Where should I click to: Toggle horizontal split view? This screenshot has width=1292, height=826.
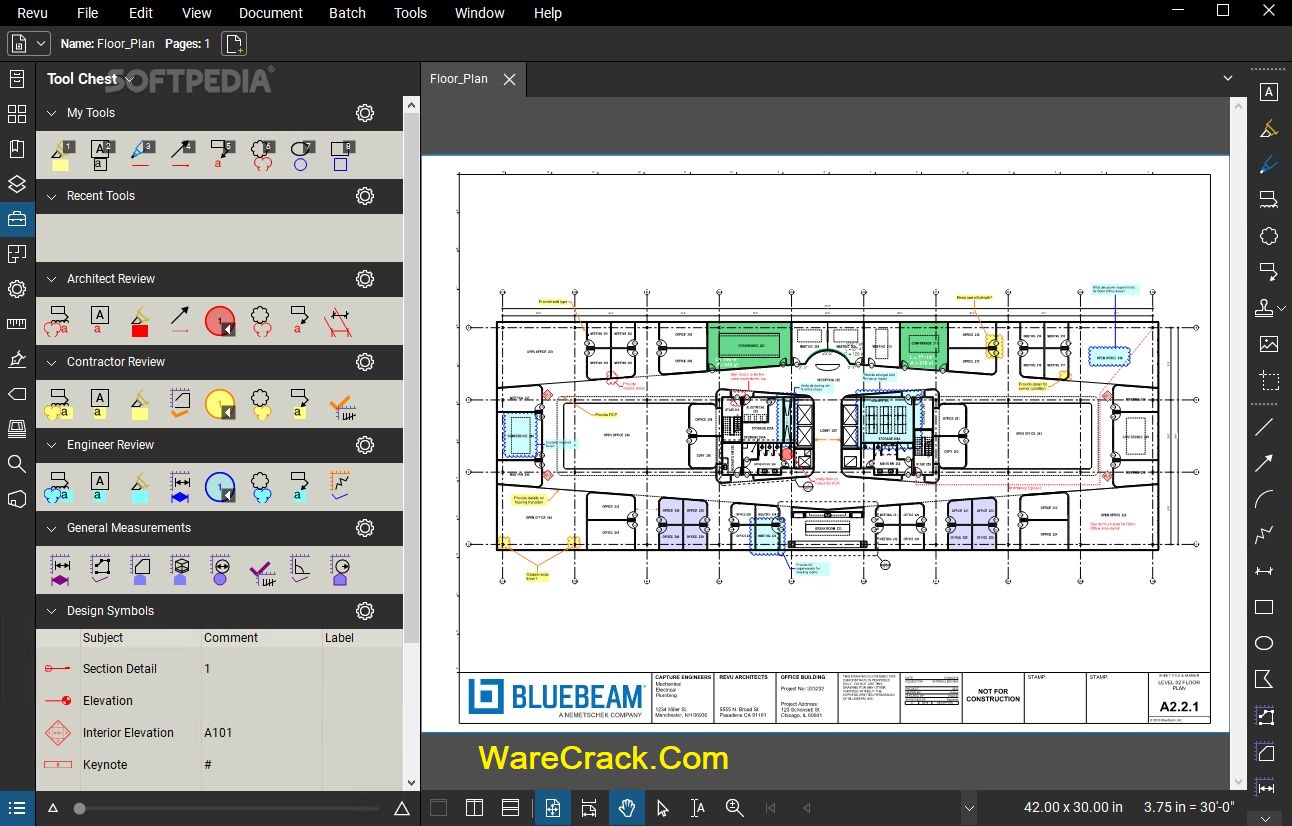[510, 807]
